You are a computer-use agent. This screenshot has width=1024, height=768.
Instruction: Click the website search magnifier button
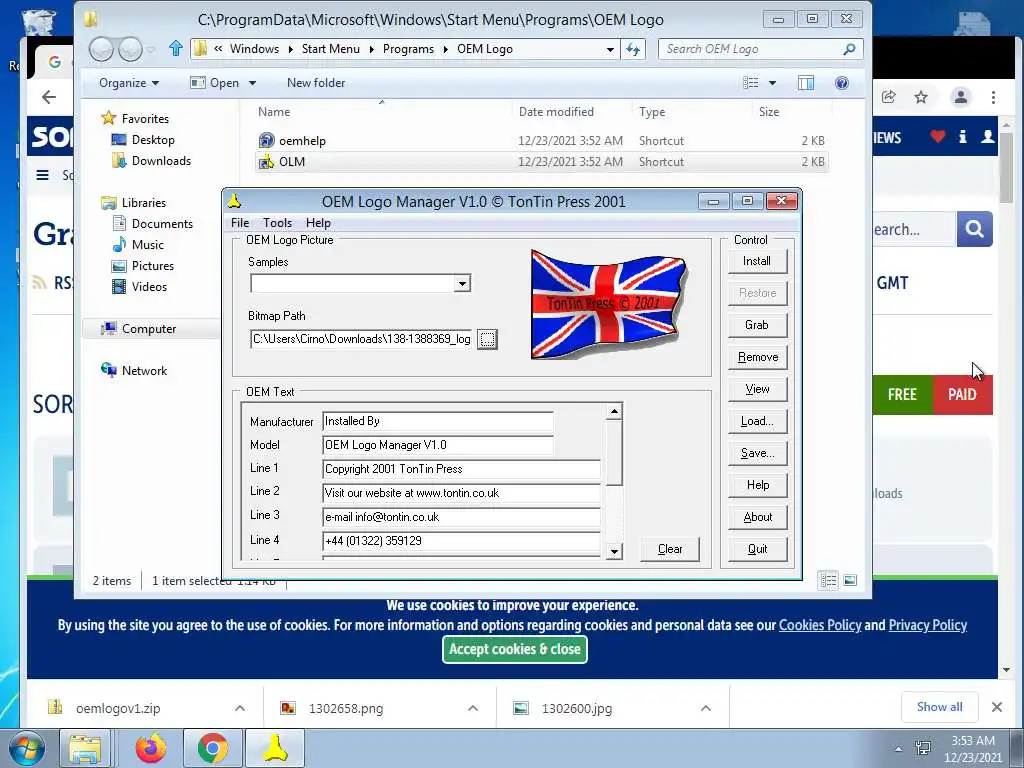click(974, 229)
